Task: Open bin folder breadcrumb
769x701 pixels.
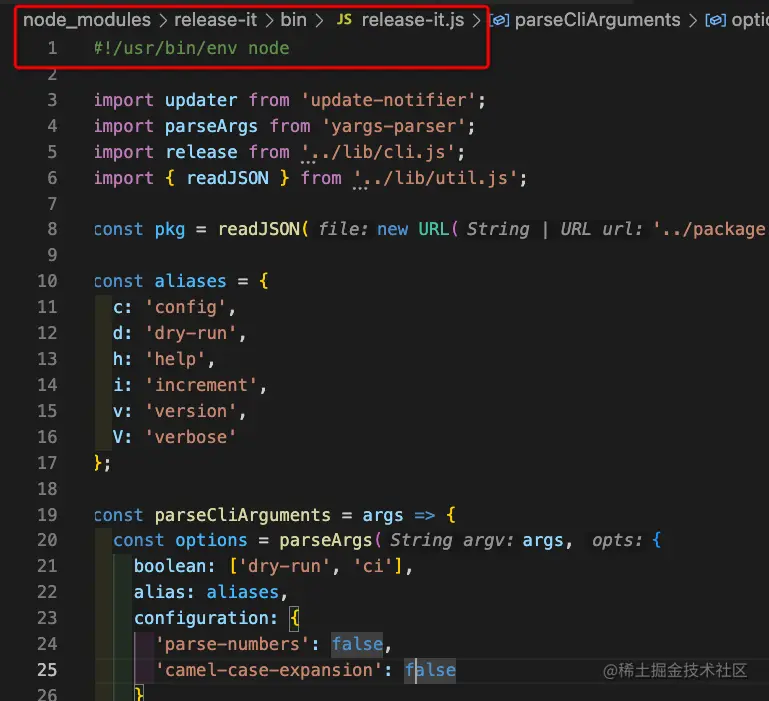Action: 293,20
